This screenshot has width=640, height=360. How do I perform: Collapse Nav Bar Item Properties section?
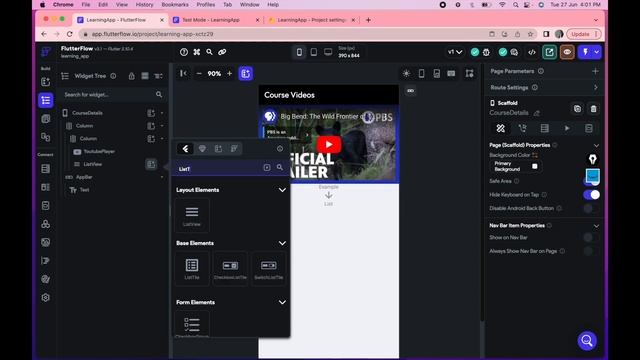(x=596, y=226)
